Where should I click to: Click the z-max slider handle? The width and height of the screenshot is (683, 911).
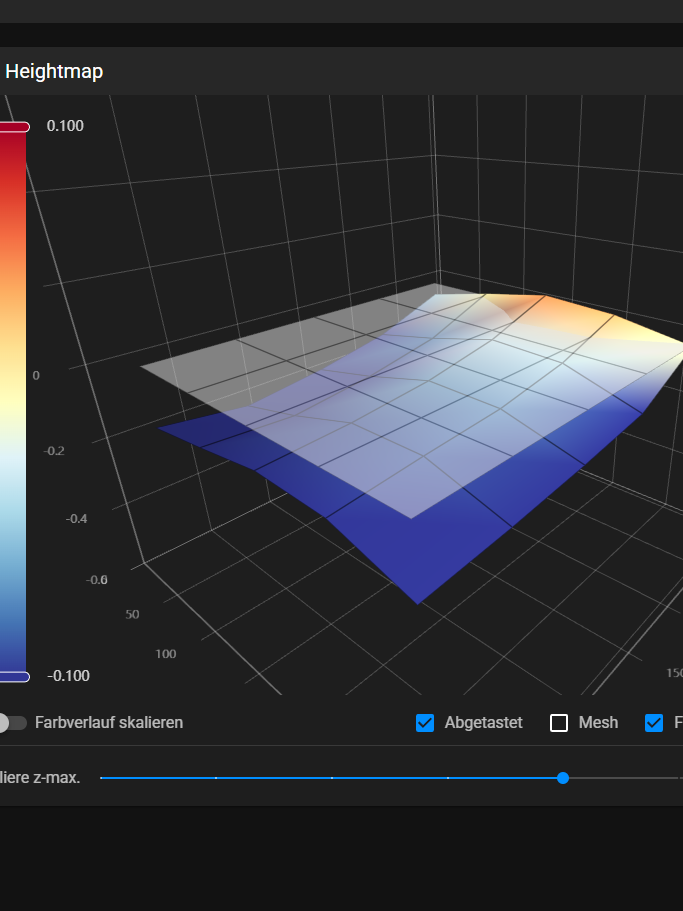coord(563,777)
